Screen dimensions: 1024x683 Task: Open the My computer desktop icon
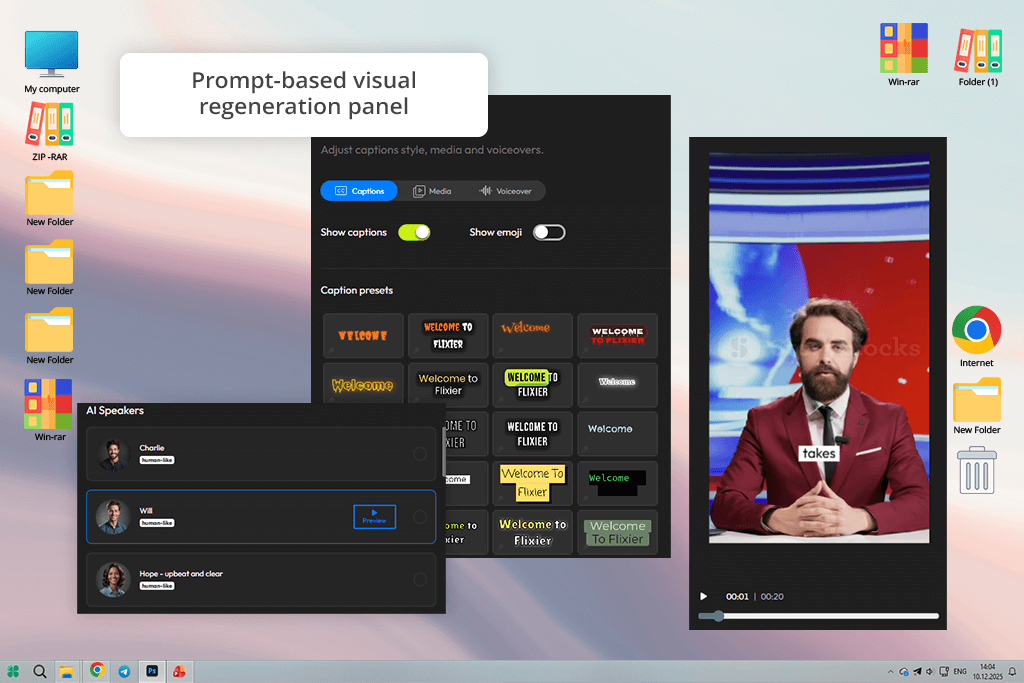click(x=52, y=62)
